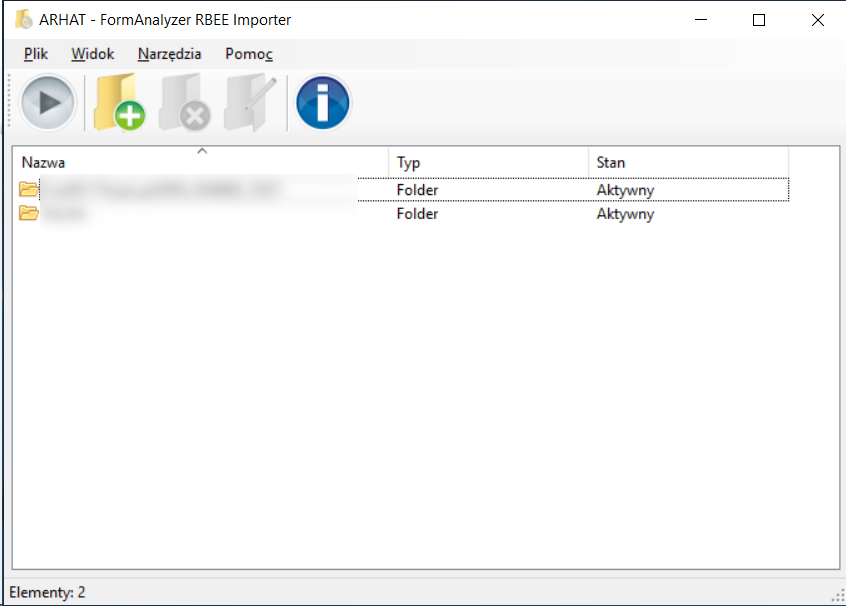Select the Folder type cell in the second row

pos(417,214)
